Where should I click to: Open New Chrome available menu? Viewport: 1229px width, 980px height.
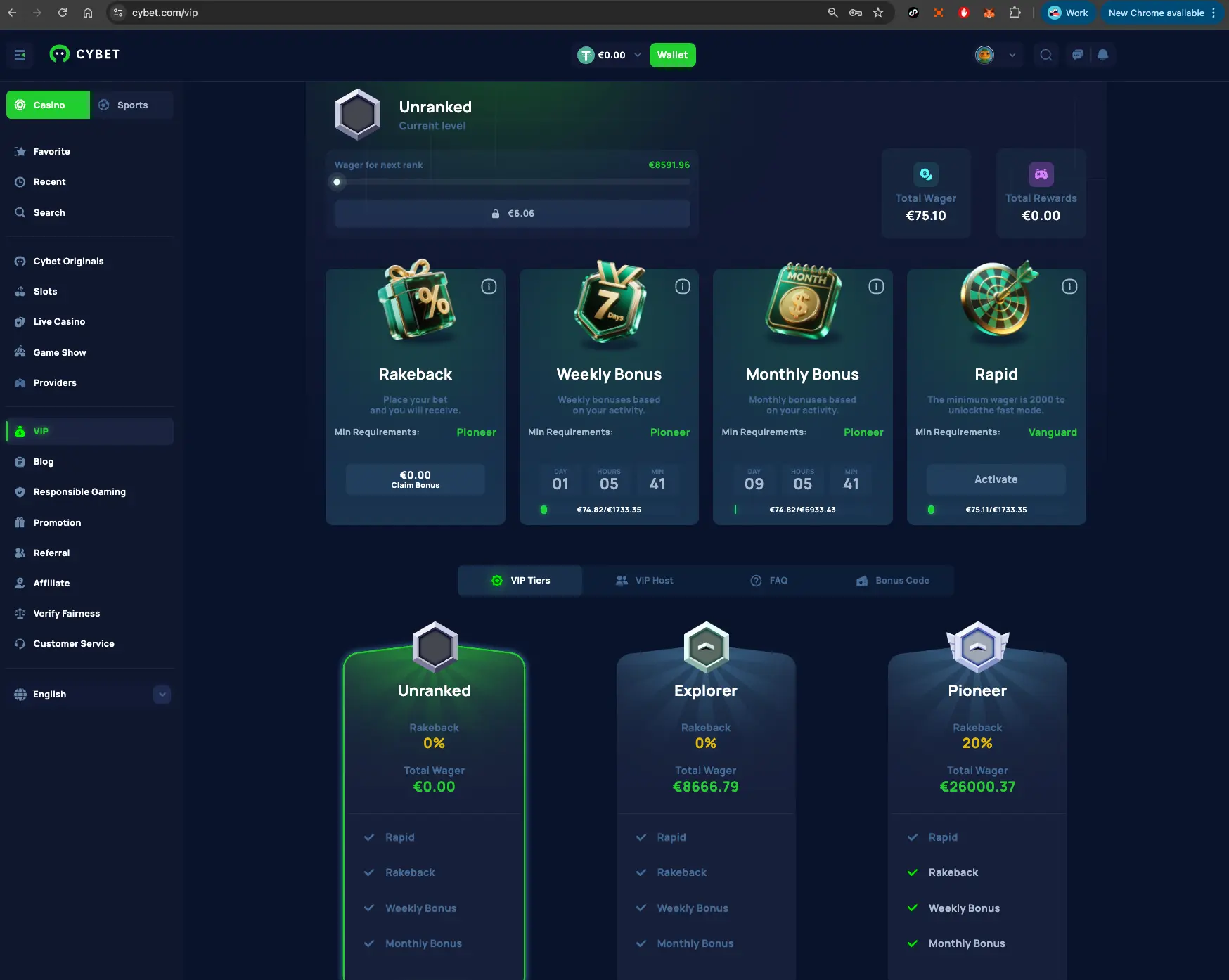(x=1162, y=13)
